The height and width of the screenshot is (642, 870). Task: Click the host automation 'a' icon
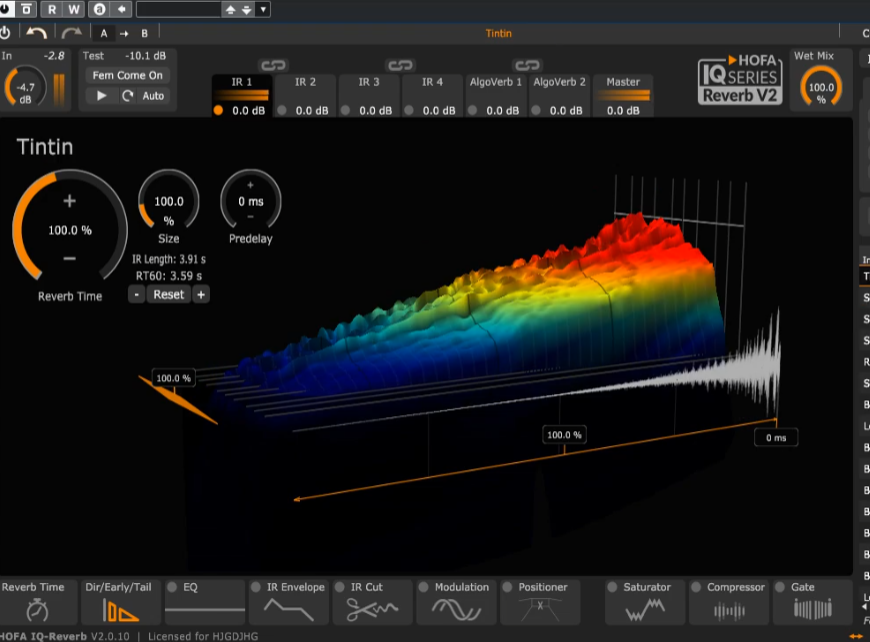coord(99,9)
